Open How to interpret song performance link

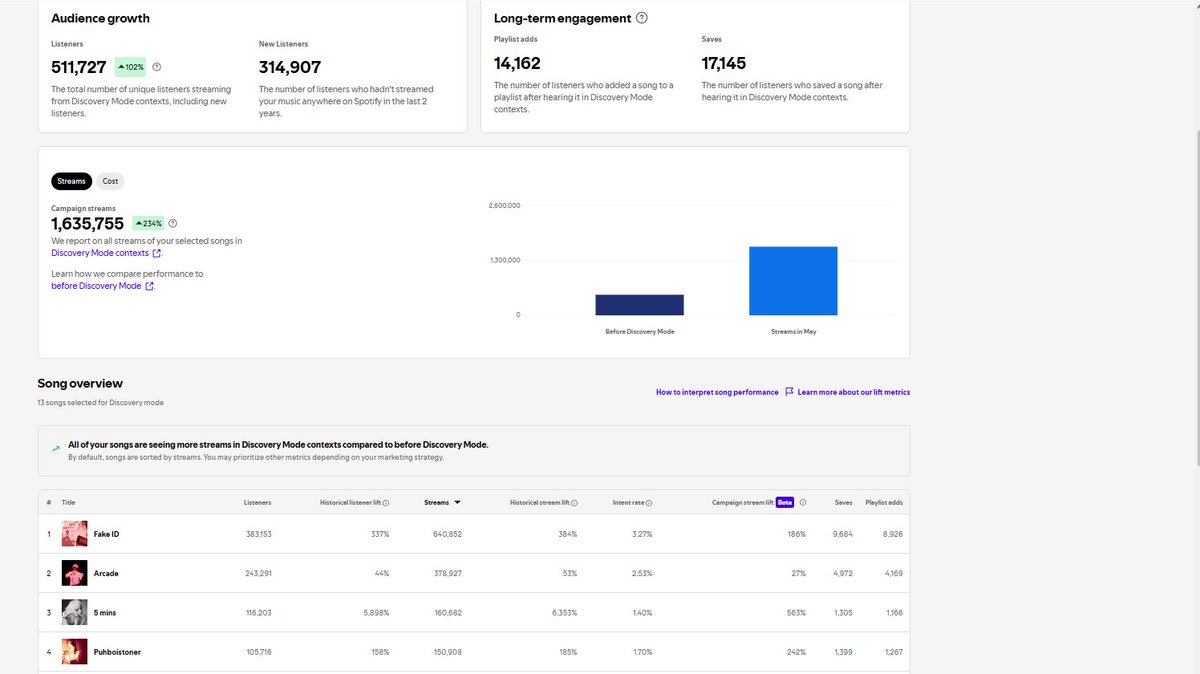pyautogui.click(x=717, y=392)
